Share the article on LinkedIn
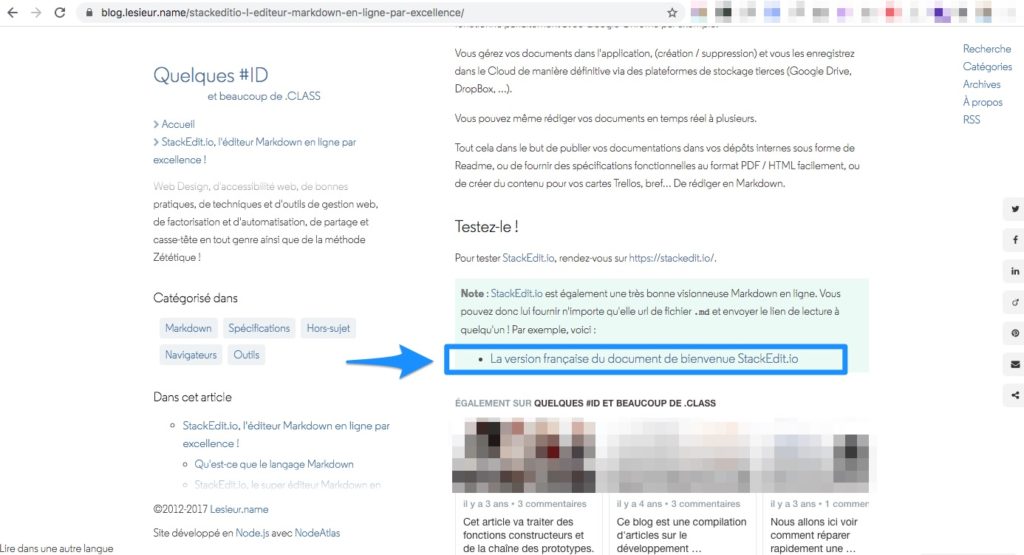Viewport: 1024px width, 555px height. point(1015,271)
